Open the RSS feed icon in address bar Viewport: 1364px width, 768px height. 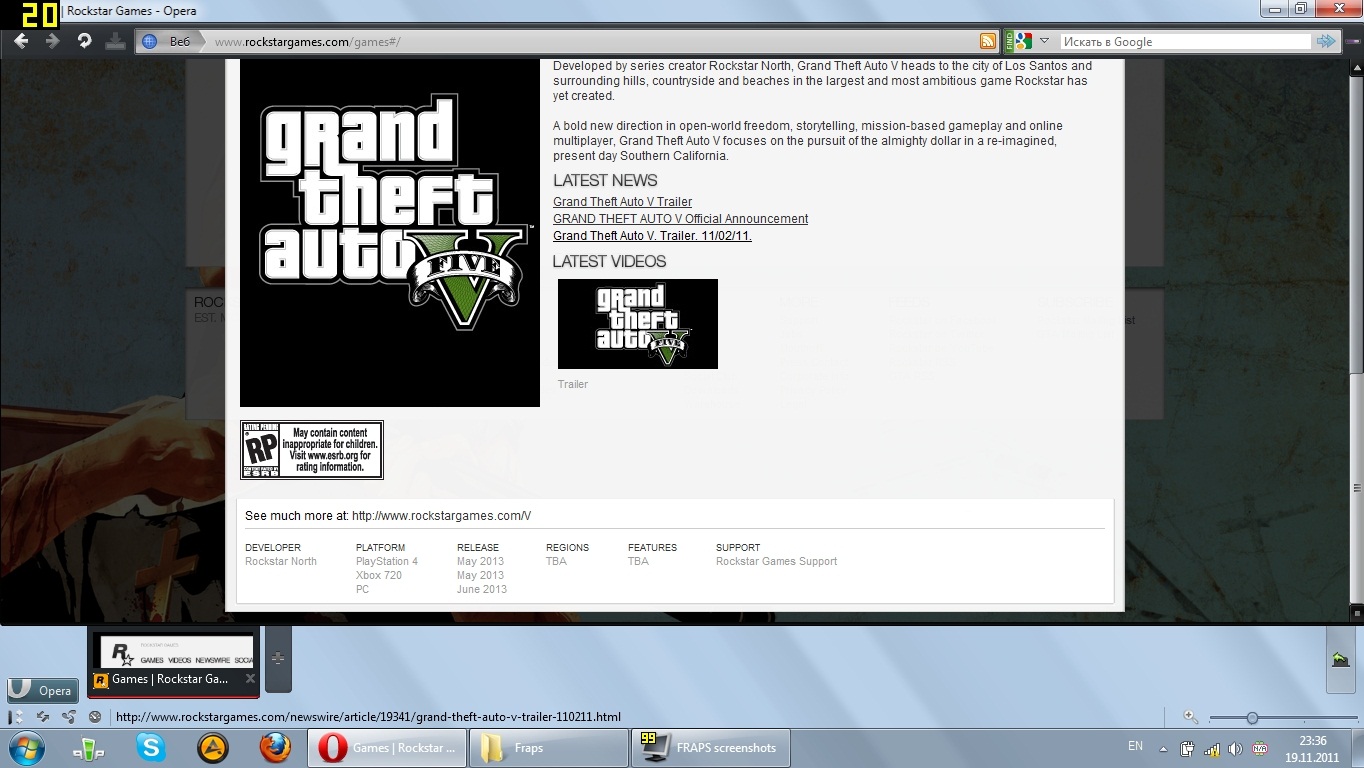tap(988, 41)
